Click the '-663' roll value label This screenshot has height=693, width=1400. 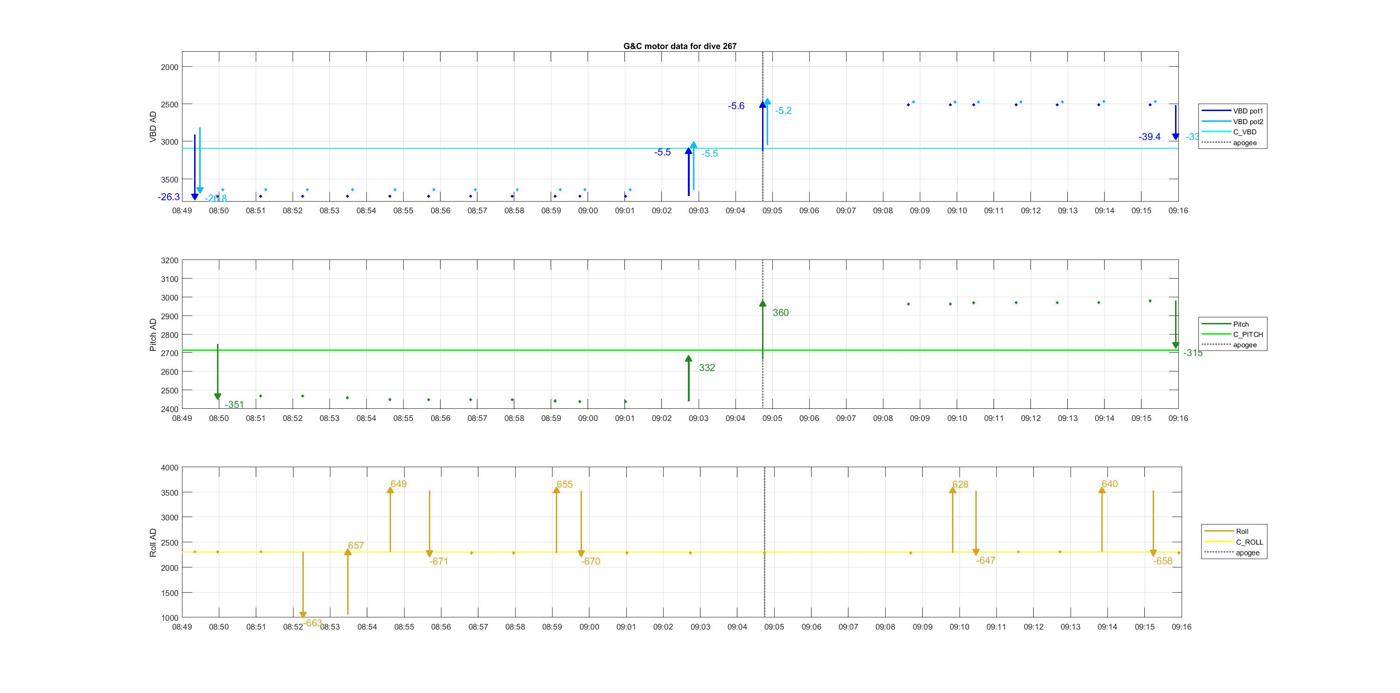313,623
